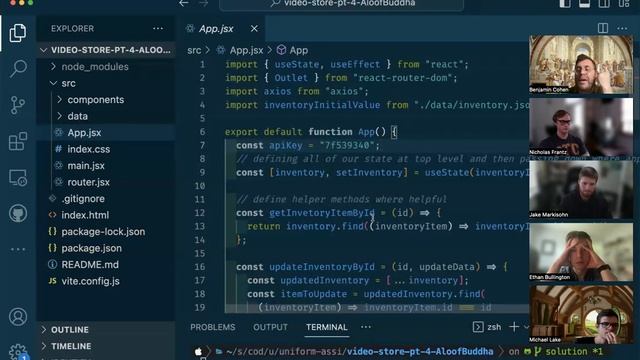The image size is (640, 360).
Task: Click the EXPLORER panel title
Action: [72, 29]
